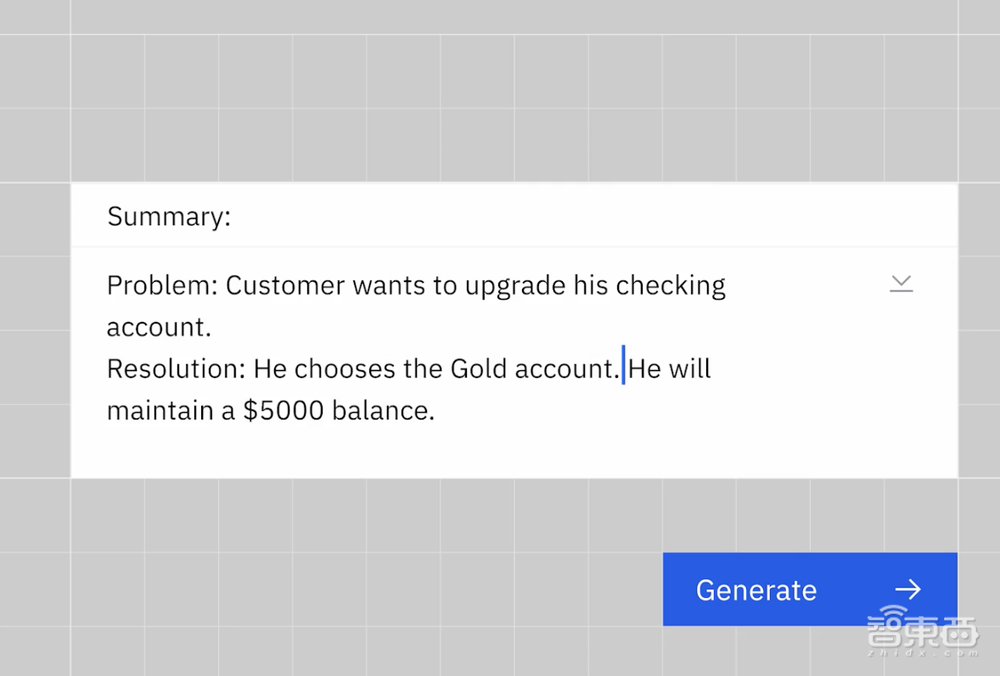Click "account." on the second text line

(159, 328)
